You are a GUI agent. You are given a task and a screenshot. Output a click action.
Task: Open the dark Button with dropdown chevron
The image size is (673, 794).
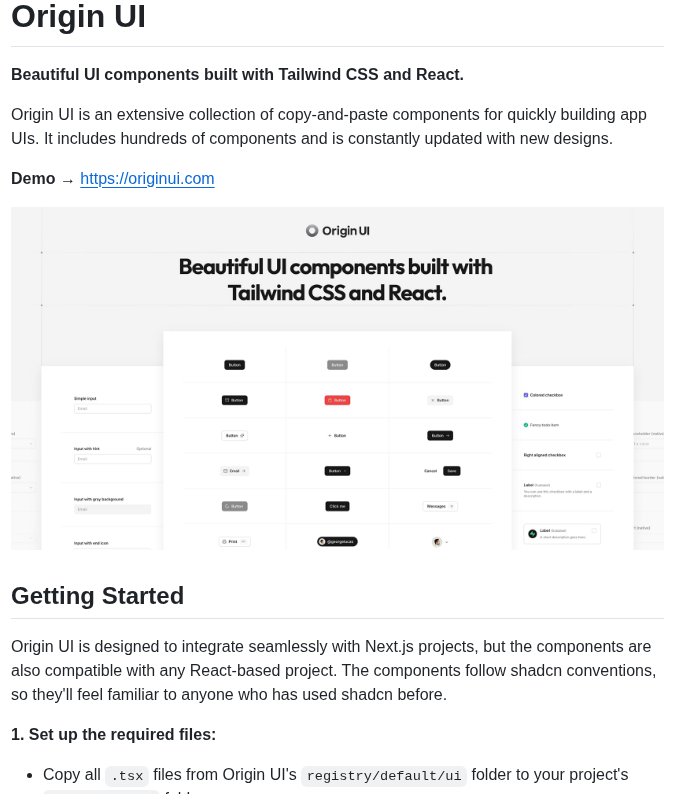pyautogui.click(x=337, y=471)
